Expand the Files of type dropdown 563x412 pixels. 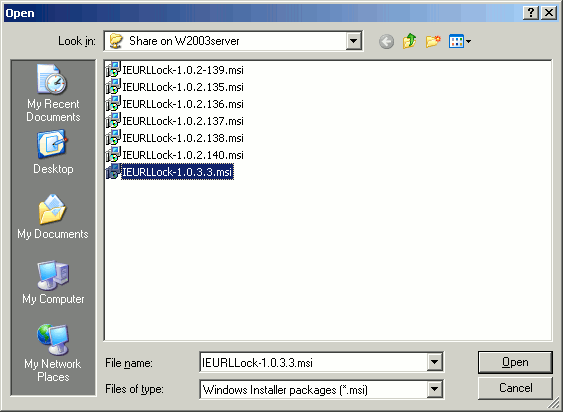point(434,389)
